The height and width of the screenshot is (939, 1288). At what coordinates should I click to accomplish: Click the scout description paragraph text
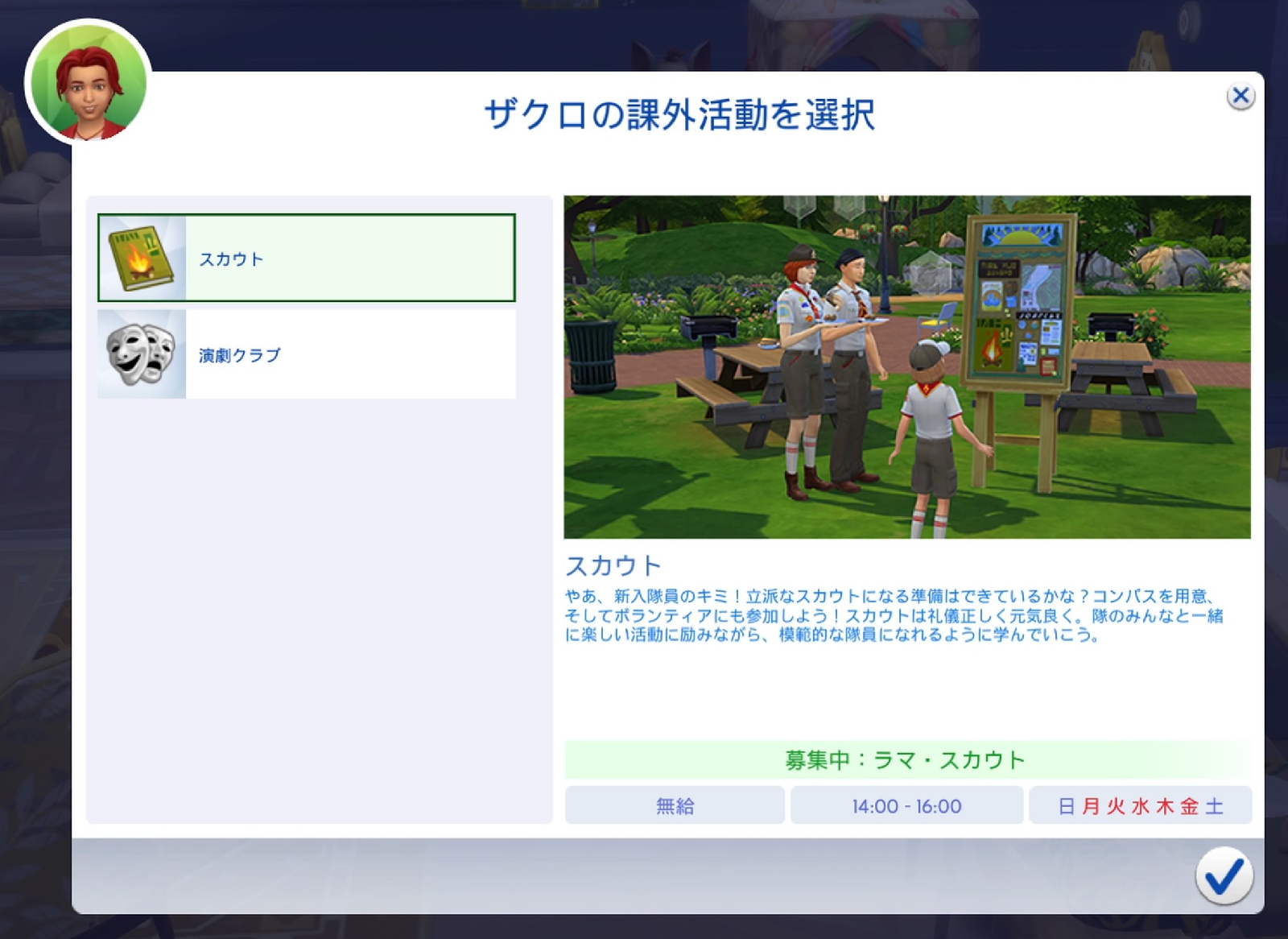(894, 615)
